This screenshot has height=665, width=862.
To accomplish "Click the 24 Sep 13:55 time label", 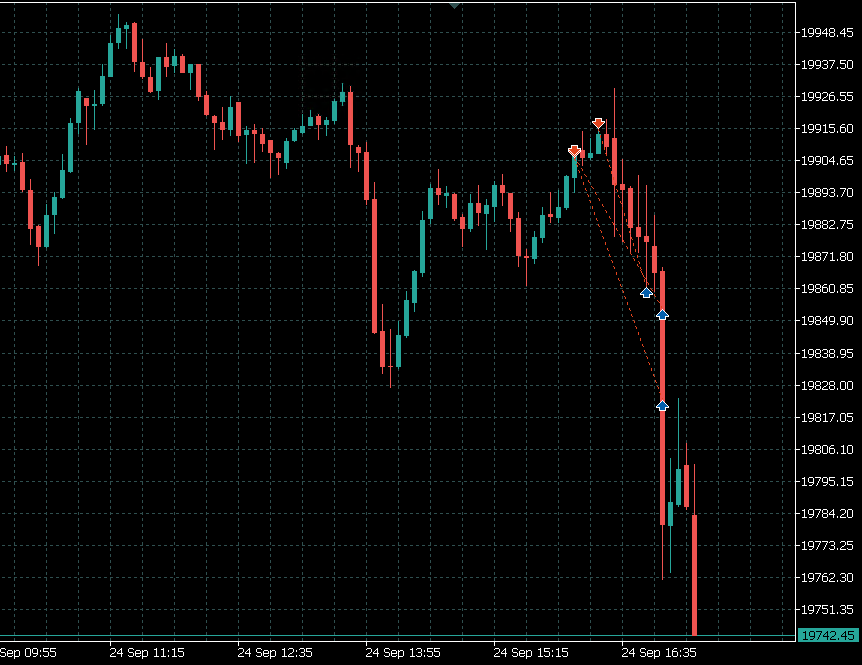I will pyautogui.click(x=403, y=653).
